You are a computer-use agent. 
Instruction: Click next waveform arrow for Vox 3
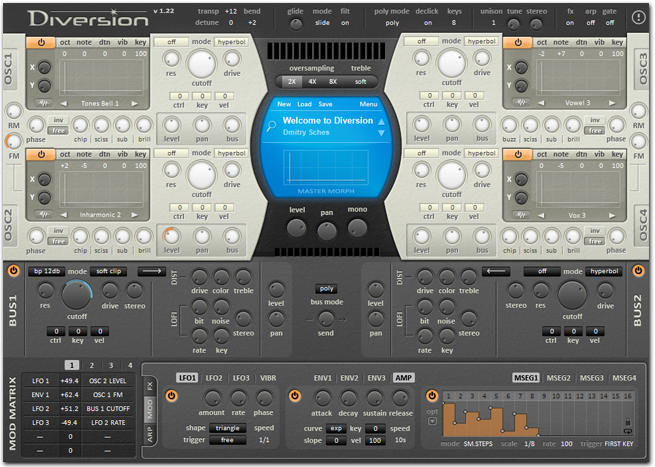(x=612, y=215)
